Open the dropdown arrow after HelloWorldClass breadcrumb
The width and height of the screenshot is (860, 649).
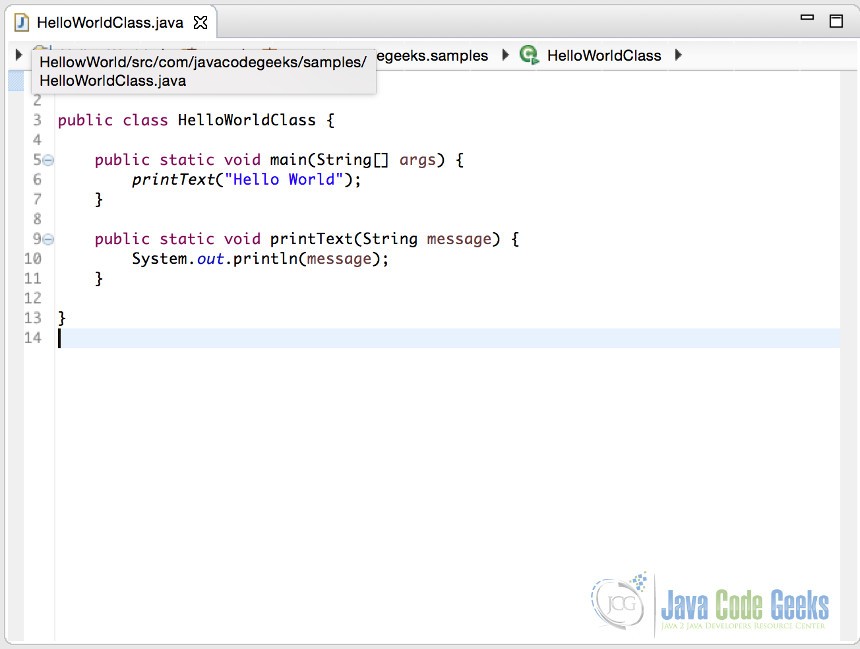point(678,55)
